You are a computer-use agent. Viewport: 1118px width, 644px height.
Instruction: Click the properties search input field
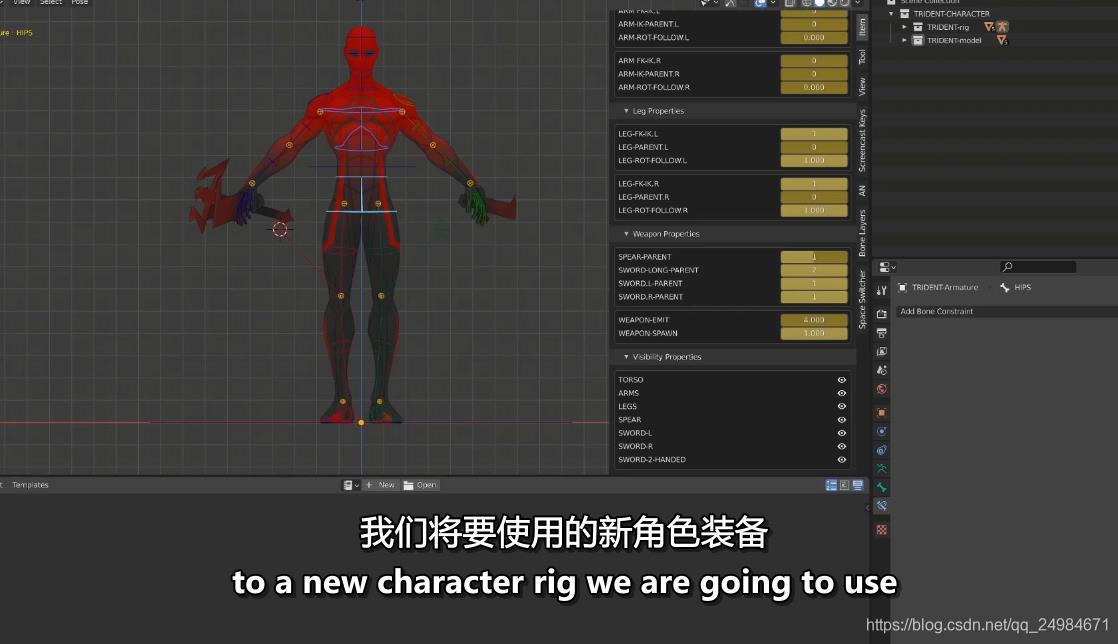point(1037,267)
